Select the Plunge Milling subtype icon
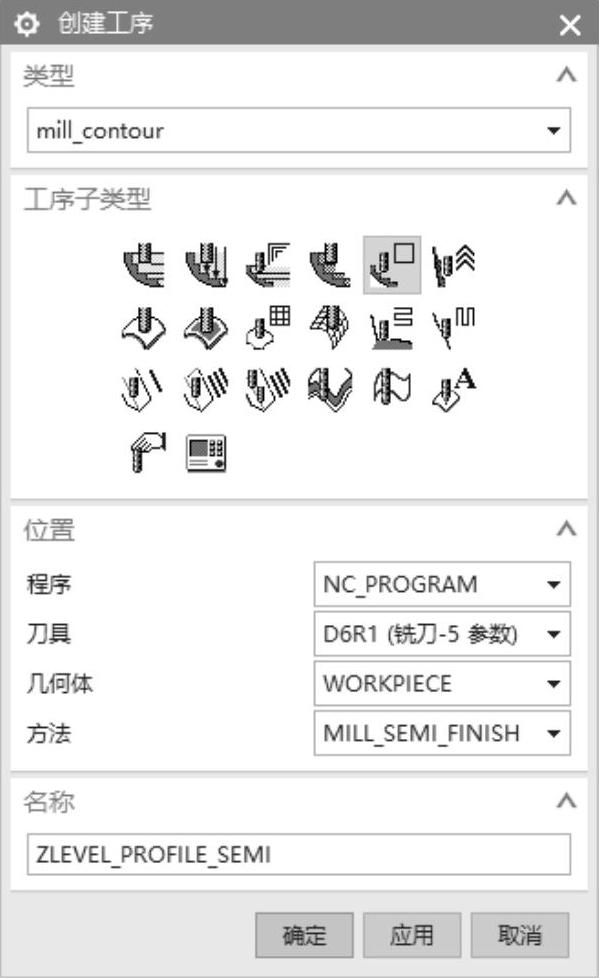The image size is (599, 978). pos(206,265)
